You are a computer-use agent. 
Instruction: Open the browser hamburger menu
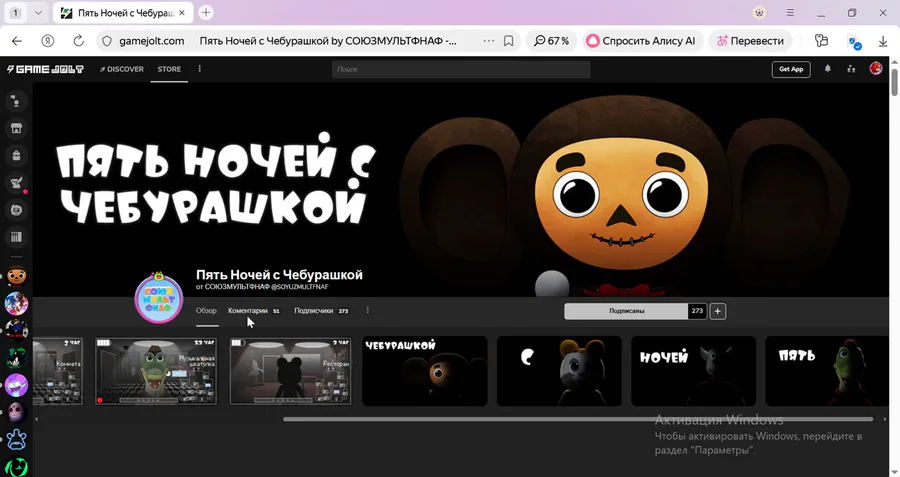pyautogui.click(x=790, y=12)
